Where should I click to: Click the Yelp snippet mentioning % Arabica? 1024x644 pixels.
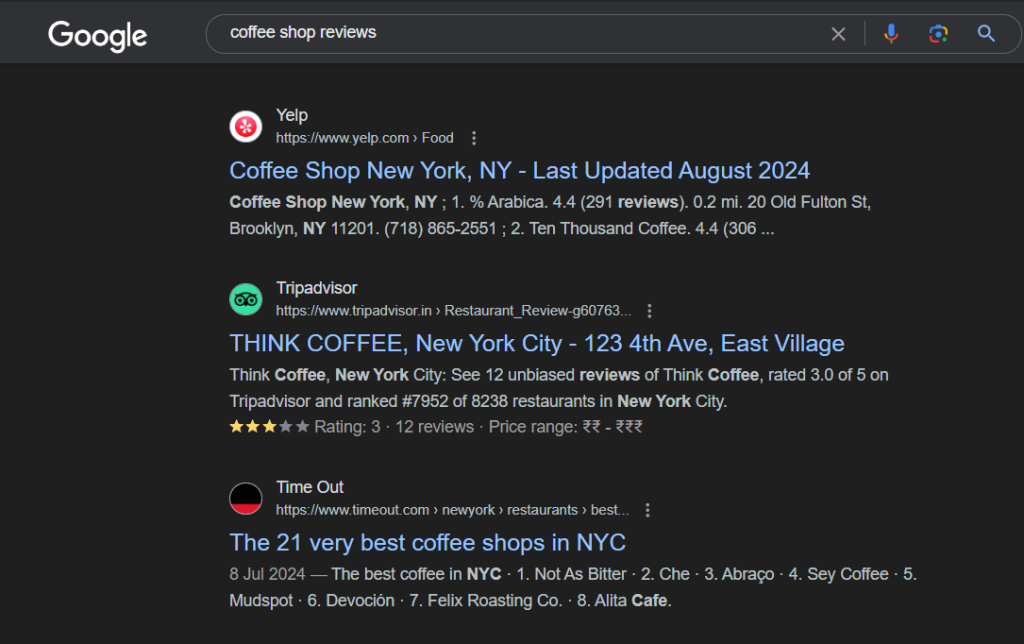pos(550,216)
